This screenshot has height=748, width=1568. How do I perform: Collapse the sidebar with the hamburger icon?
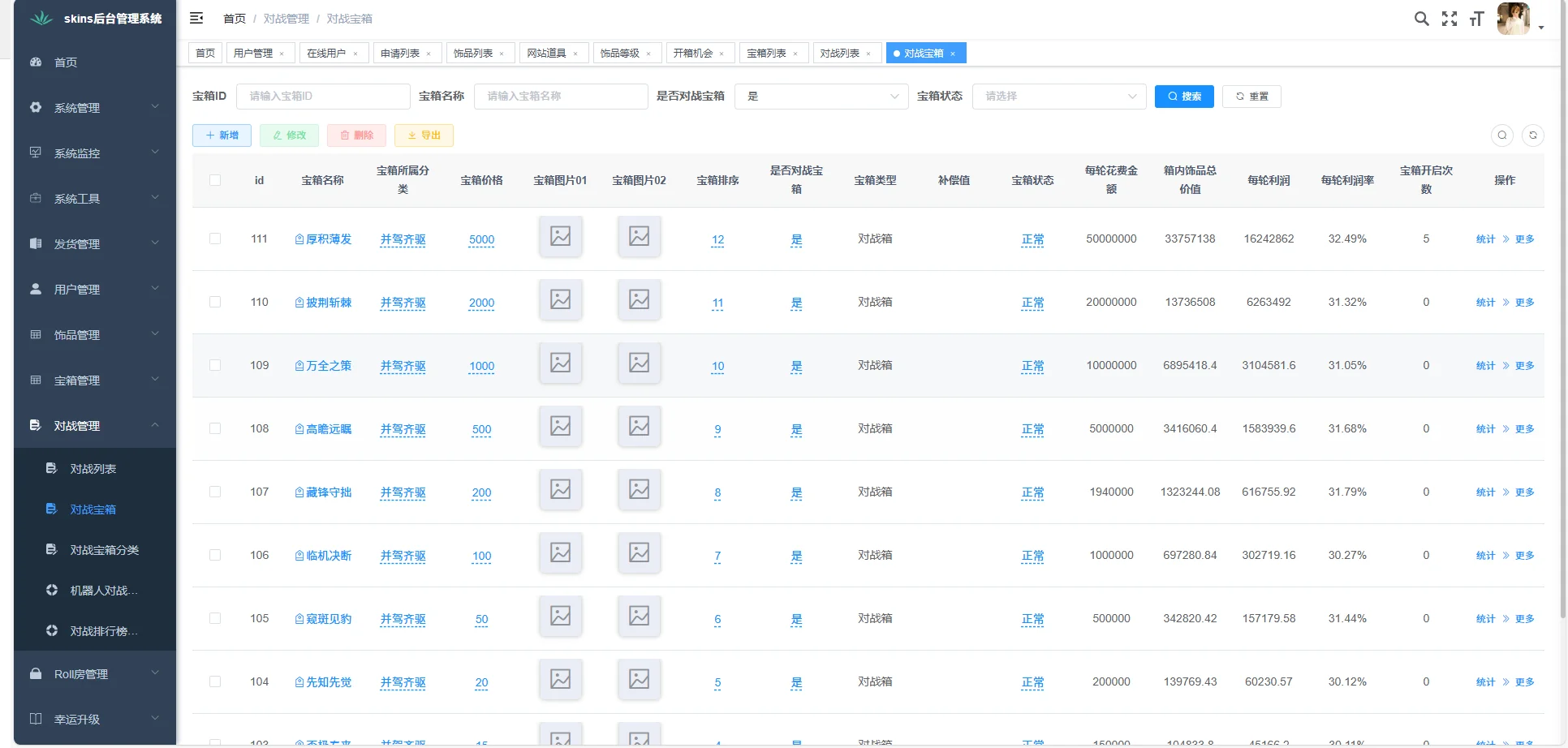(196, 18)
